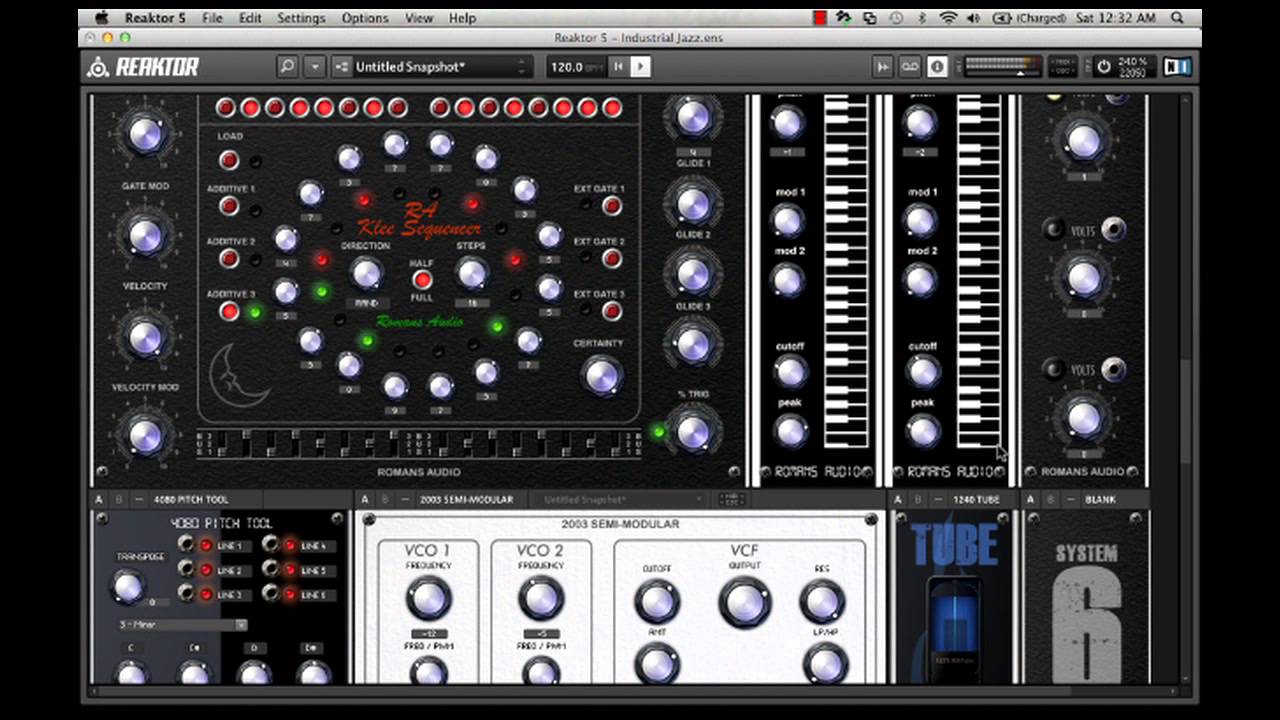
Task: Collapse the Blank panel with minus button
Action: point(1070,499)
